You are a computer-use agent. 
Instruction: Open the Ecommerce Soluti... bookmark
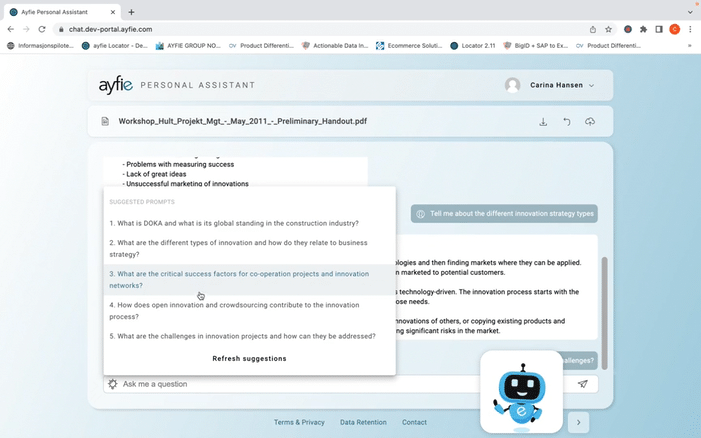(409, 46)
